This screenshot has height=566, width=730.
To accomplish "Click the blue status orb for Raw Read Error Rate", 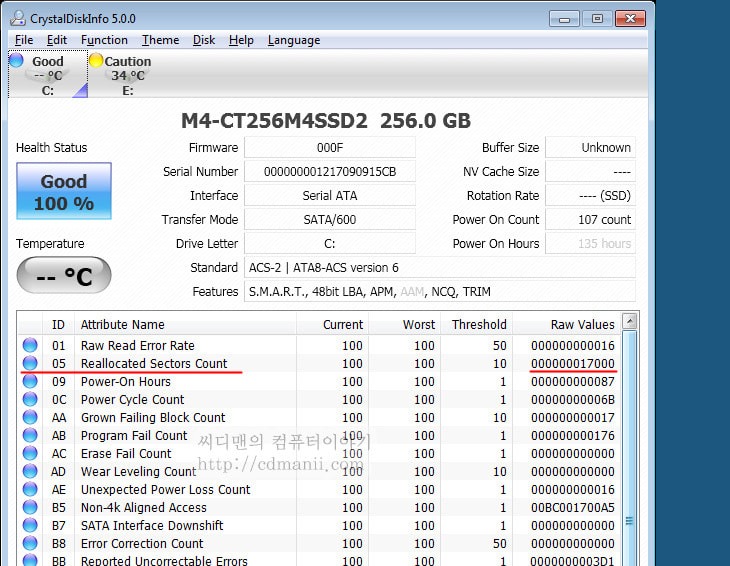I will click(x=30, y=346).
